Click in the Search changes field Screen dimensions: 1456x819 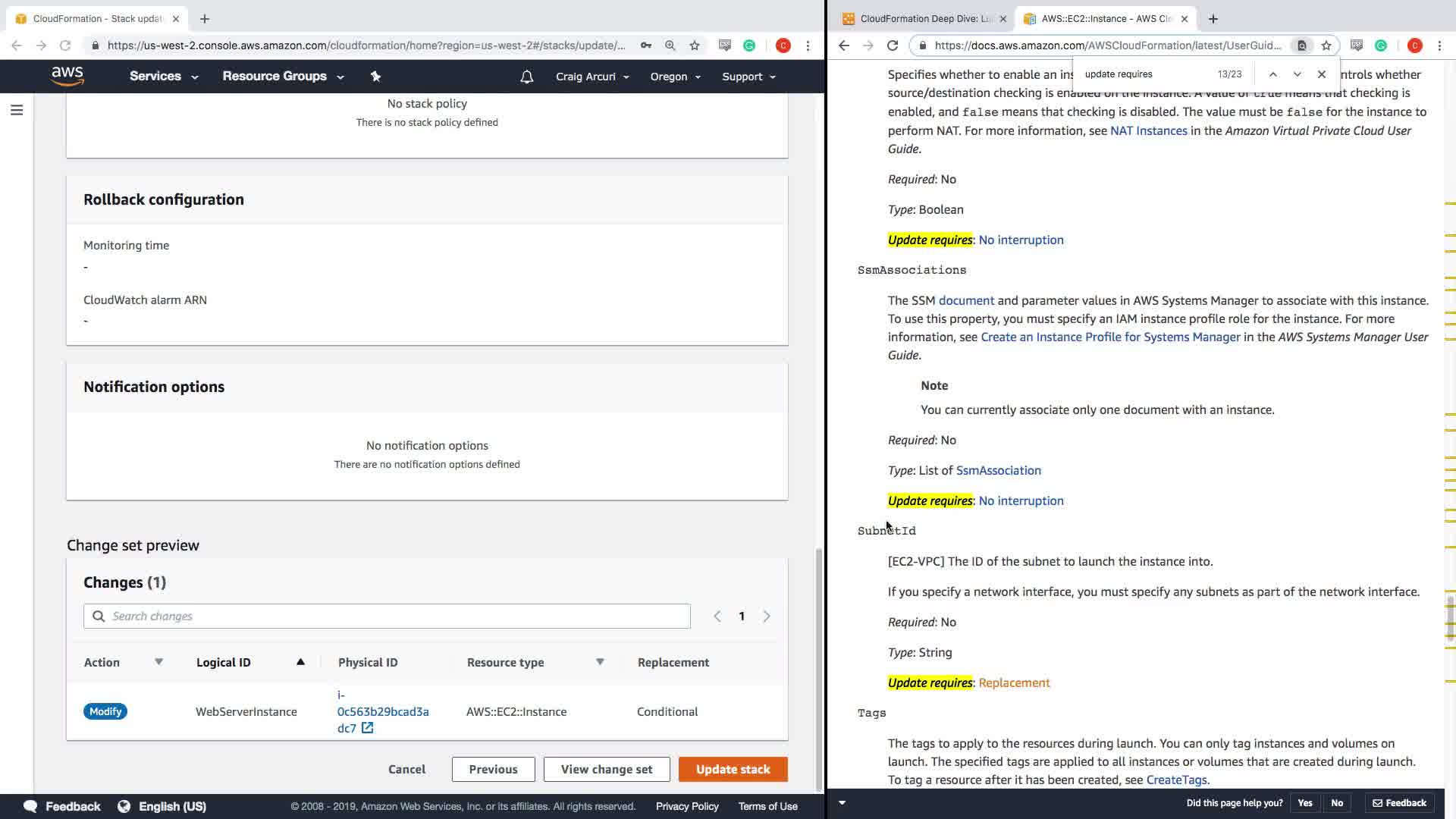click(387, 616)
